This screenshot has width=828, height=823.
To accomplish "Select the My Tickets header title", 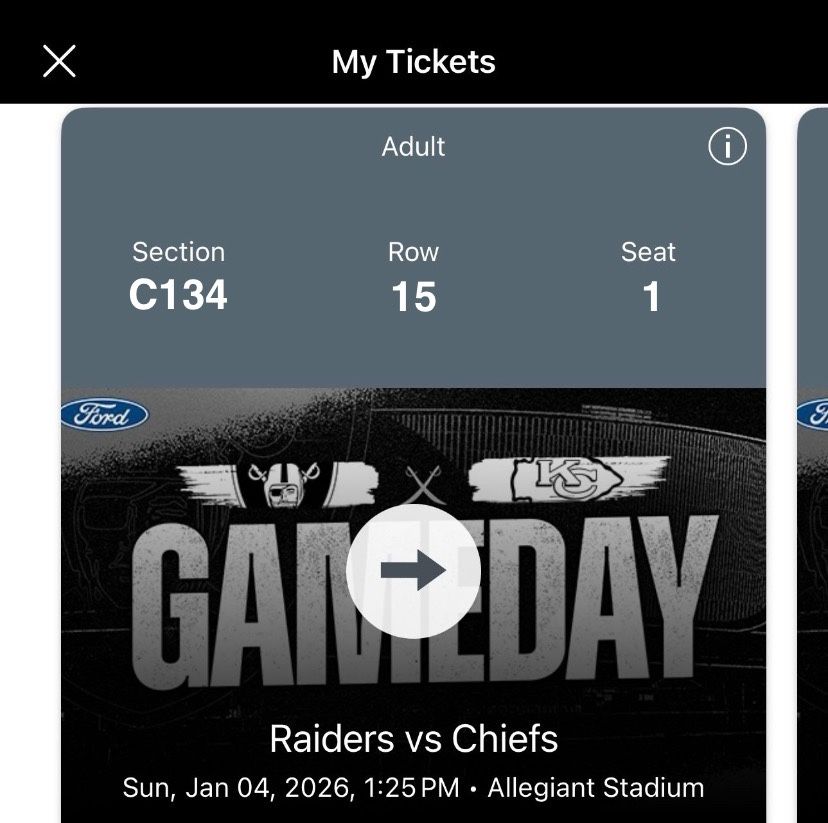I will click(x=413, y=62).
